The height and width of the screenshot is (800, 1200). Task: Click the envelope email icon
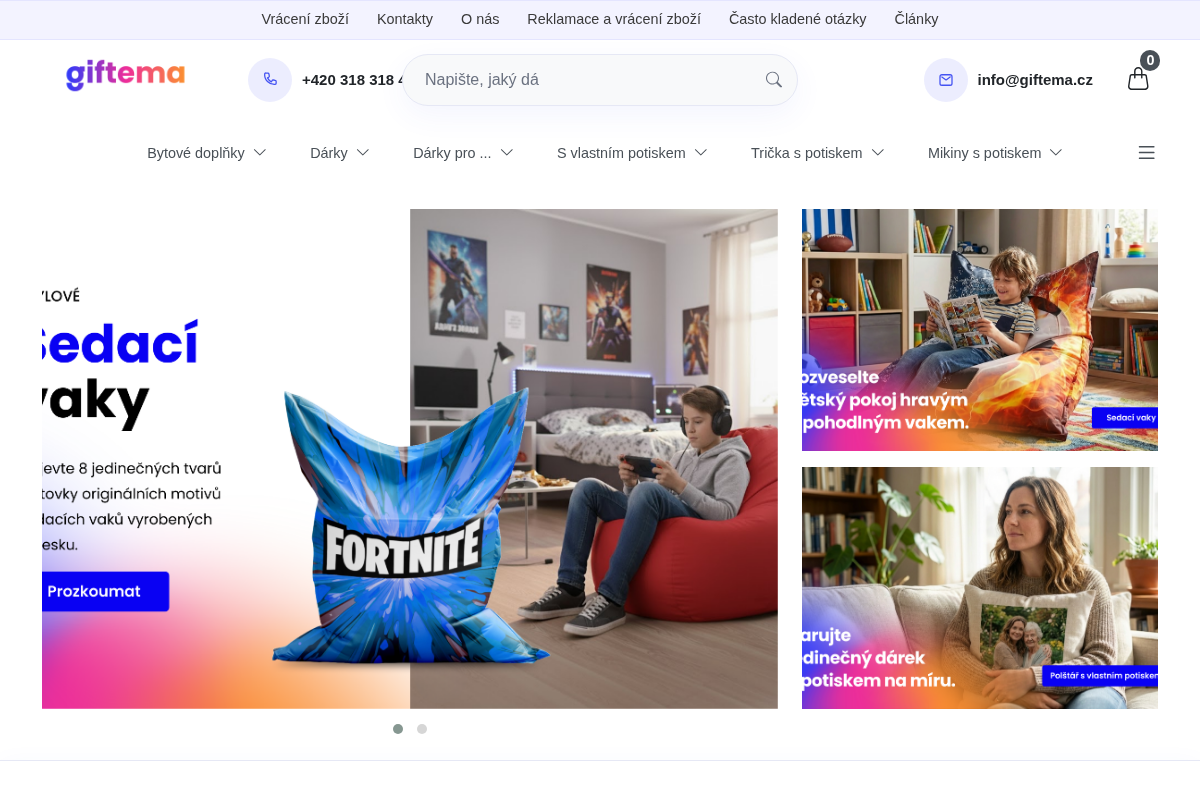(946, 80)
